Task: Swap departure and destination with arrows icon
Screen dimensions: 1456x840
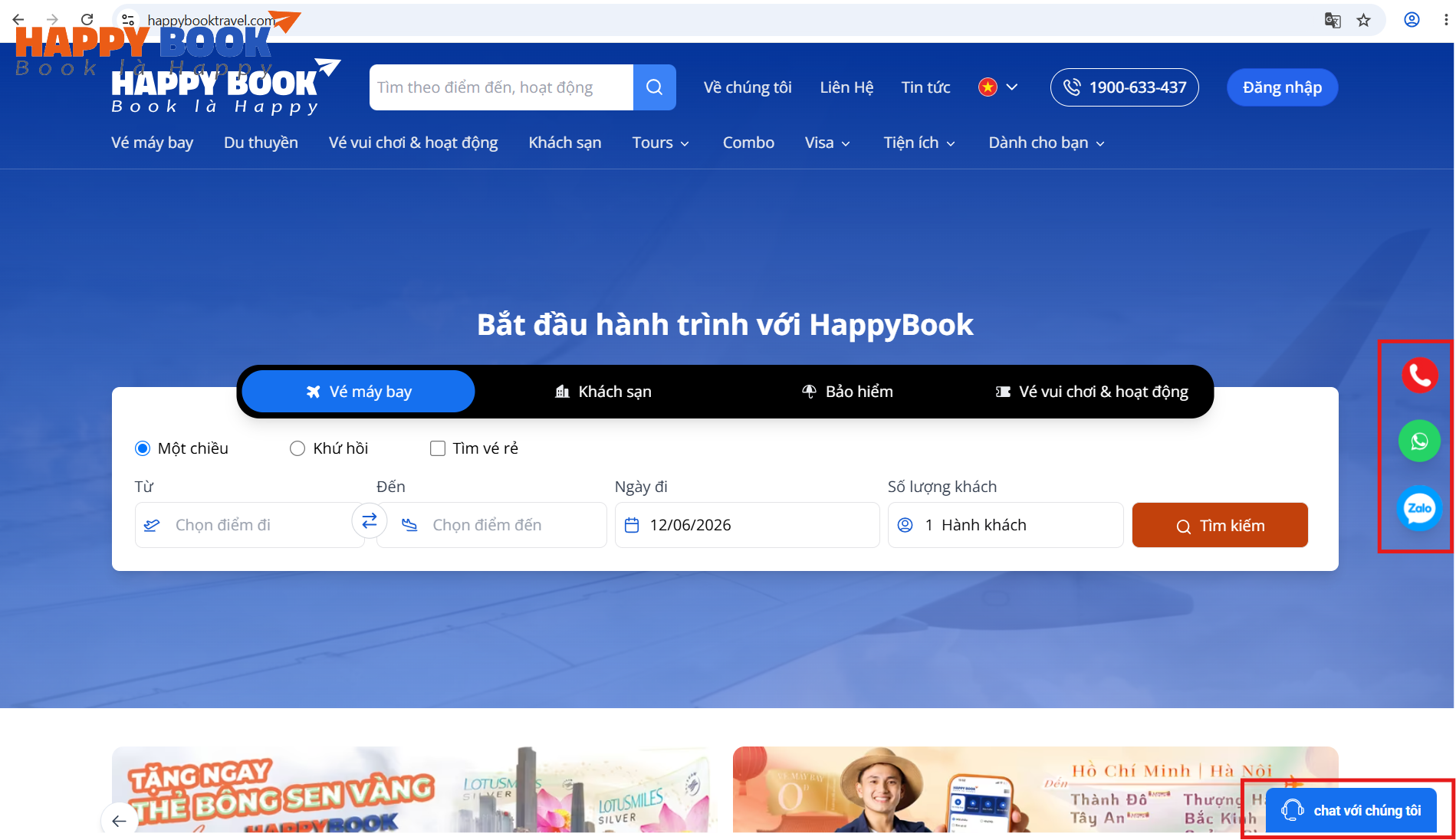Action: 370,521
